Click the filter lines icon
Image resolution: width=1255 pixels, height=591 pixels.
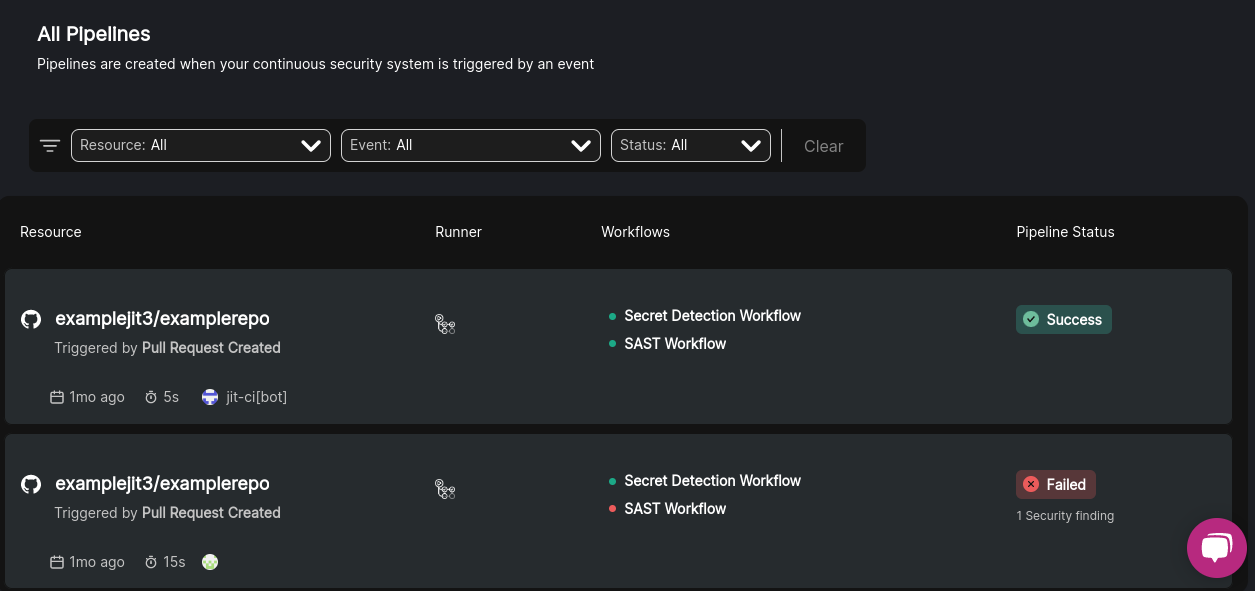pos(50,146)
